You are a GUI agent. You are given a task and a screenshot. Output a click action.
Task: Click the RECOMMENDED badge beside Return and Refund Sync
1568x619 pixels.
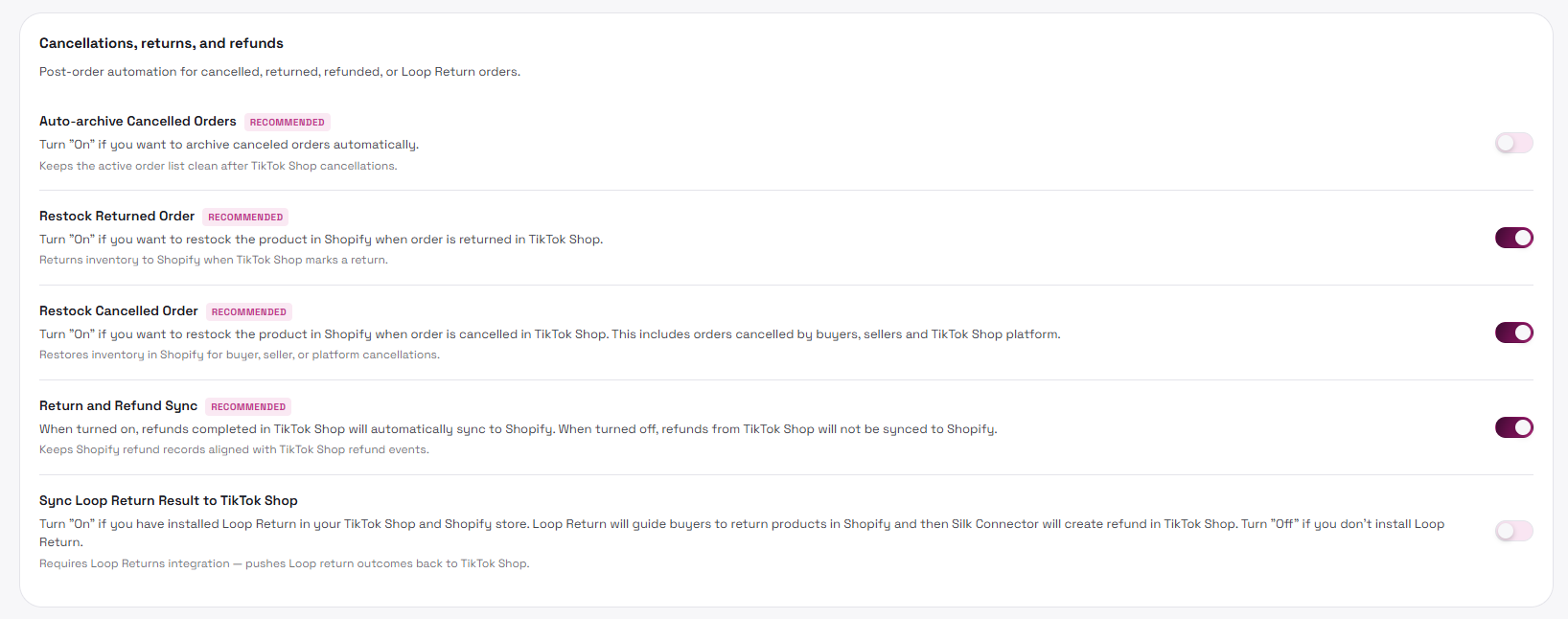(x=248, y=406)
